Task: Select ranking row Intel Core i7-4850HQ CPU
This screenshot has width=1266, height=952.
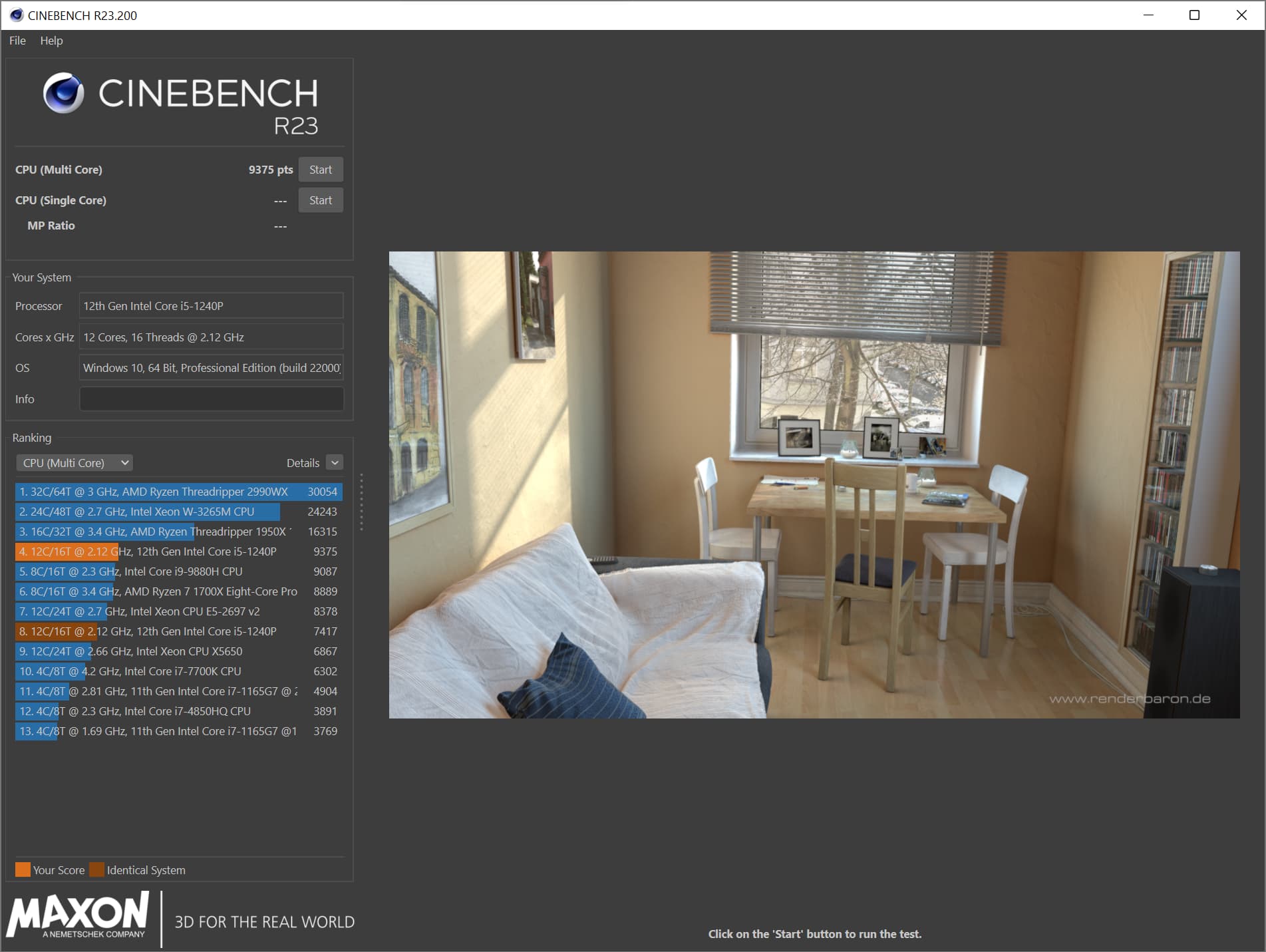Action: click(179, 711)
